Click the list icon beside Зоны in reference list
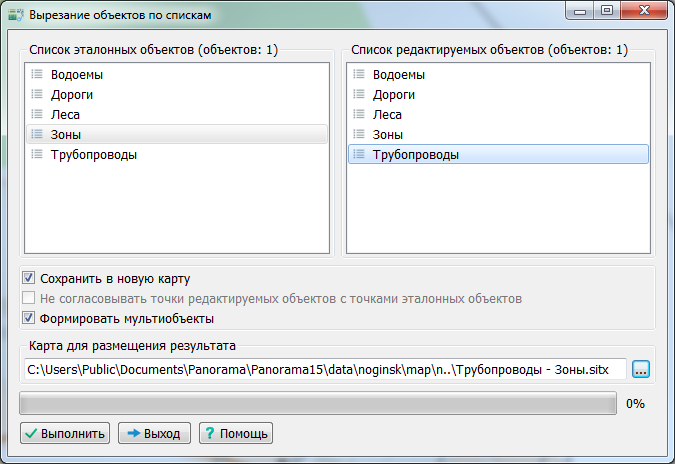This screenshot has width=675, height=464. click(37, 134)
